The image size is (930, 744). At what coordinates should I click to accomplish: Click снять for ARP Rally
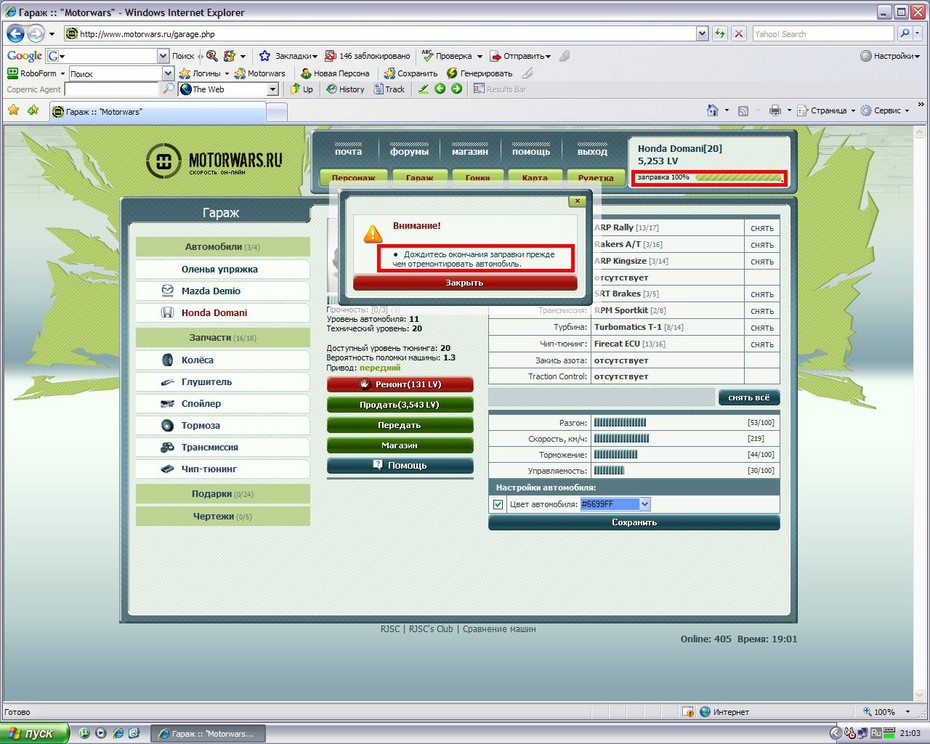point(762,228)
